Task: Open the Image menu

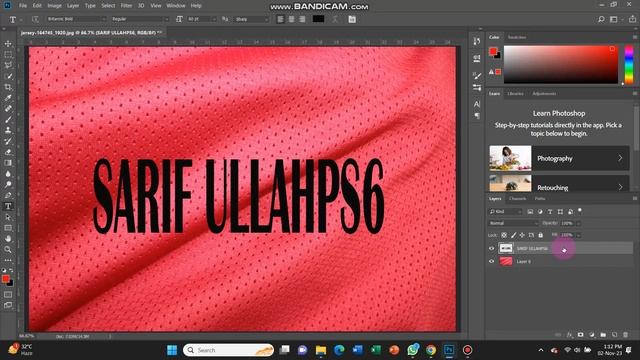Action: point(54,6)
